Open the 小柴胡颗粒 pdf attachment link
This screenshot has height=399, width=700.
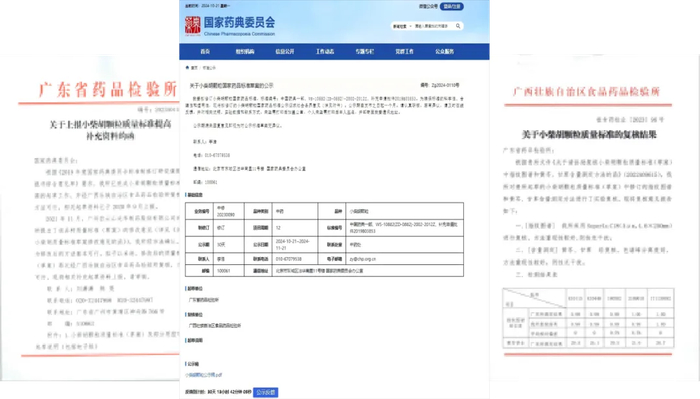204,375
